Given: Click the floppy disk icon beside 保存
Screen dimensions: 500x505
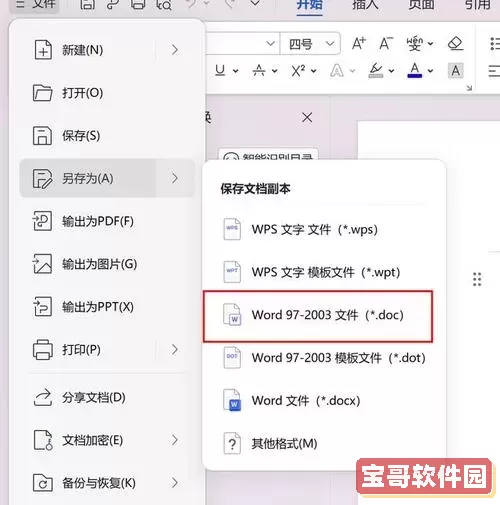Looking at the screenshot, I should pyautogui.click(x=42, y=136).
